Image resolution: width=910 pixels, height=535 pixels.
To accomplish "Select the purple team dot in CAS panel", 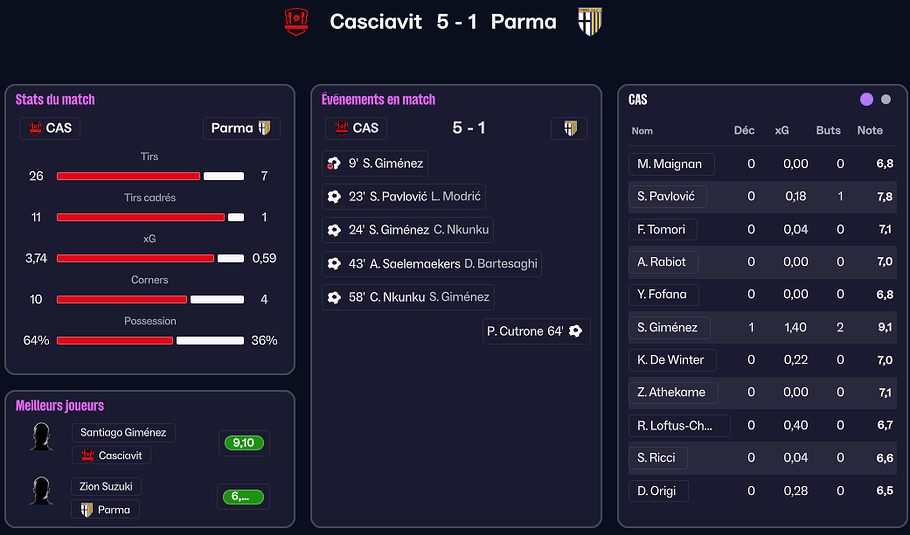I will [x=866, y=99].
